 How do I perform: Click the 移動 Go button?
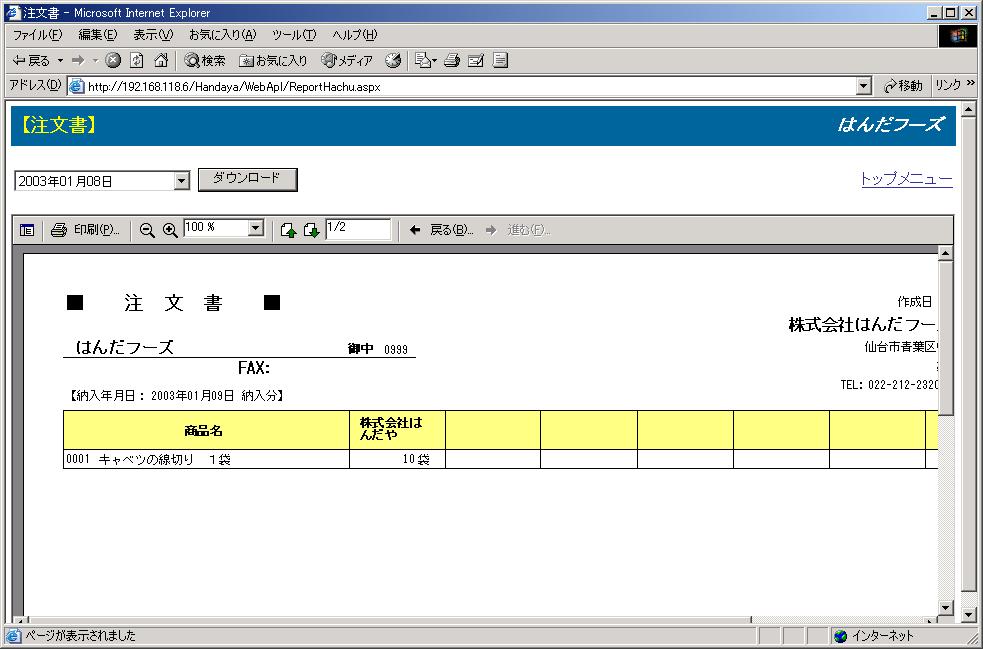pos(903,86)
